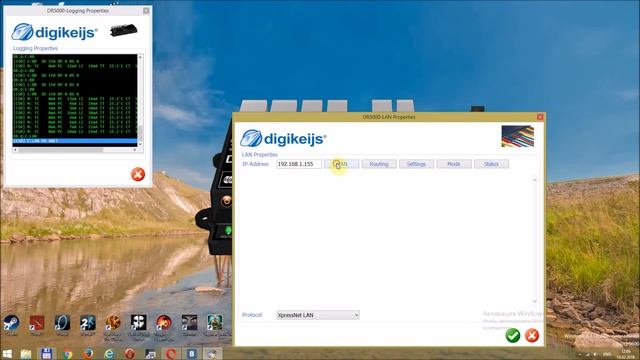Open the Settings page in LAN Properties

click(416, 164)
